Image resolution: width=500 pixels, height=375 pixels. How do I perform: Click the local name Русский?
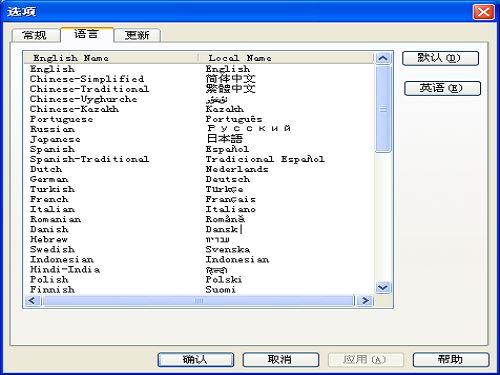[x=249, y=128]
